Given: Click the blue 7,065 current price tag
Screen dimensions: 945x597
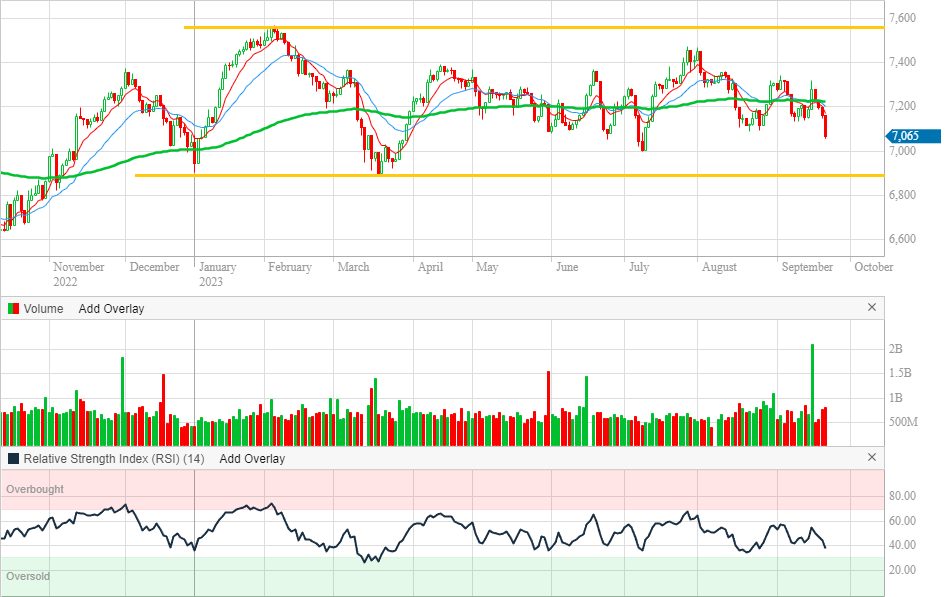Looking at the screenshot, I should 911,136.
